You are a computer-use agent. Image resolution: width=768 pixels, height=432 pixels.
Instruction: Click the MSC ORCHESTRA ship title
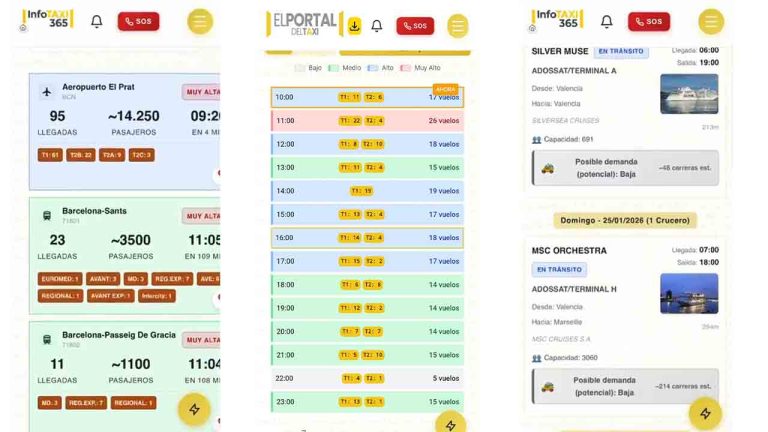click(569, 251)
